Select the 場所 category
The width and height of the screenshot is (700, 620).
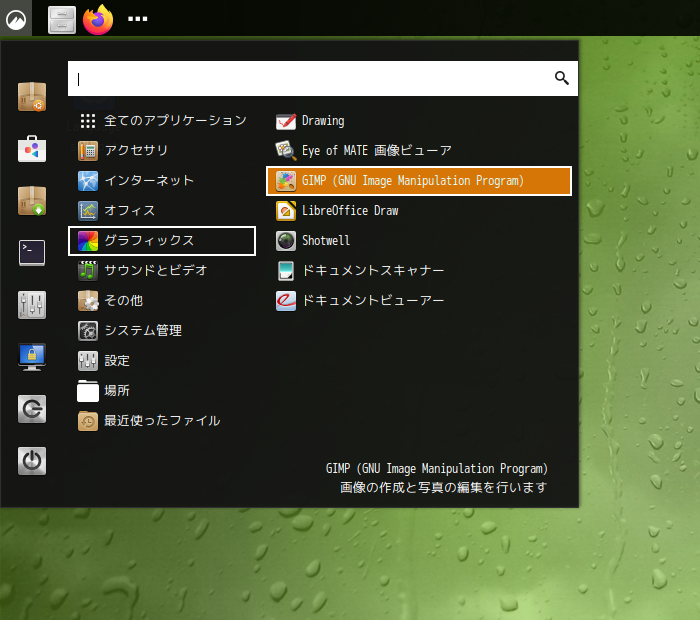coord(162,391)
